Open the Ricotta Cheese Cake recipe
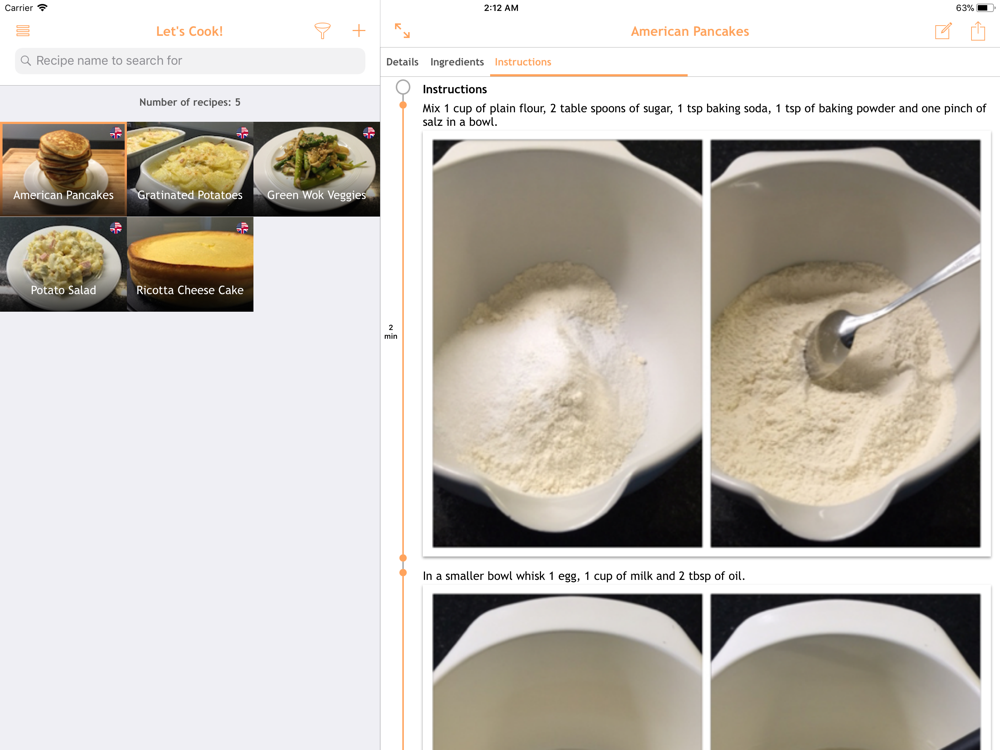The width and height of the screenshot is (1000, 750). pyautogui.click(x=190, y=264)
